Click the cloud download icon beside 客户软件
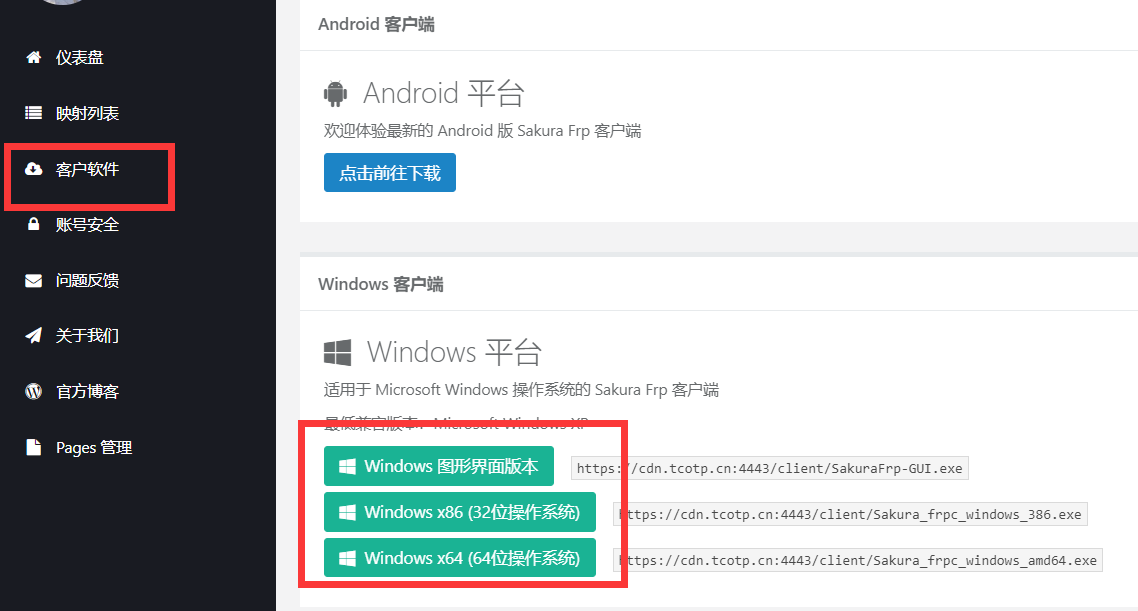The width and height of the screenshot is (1138, 611). [x=33, y=169]
